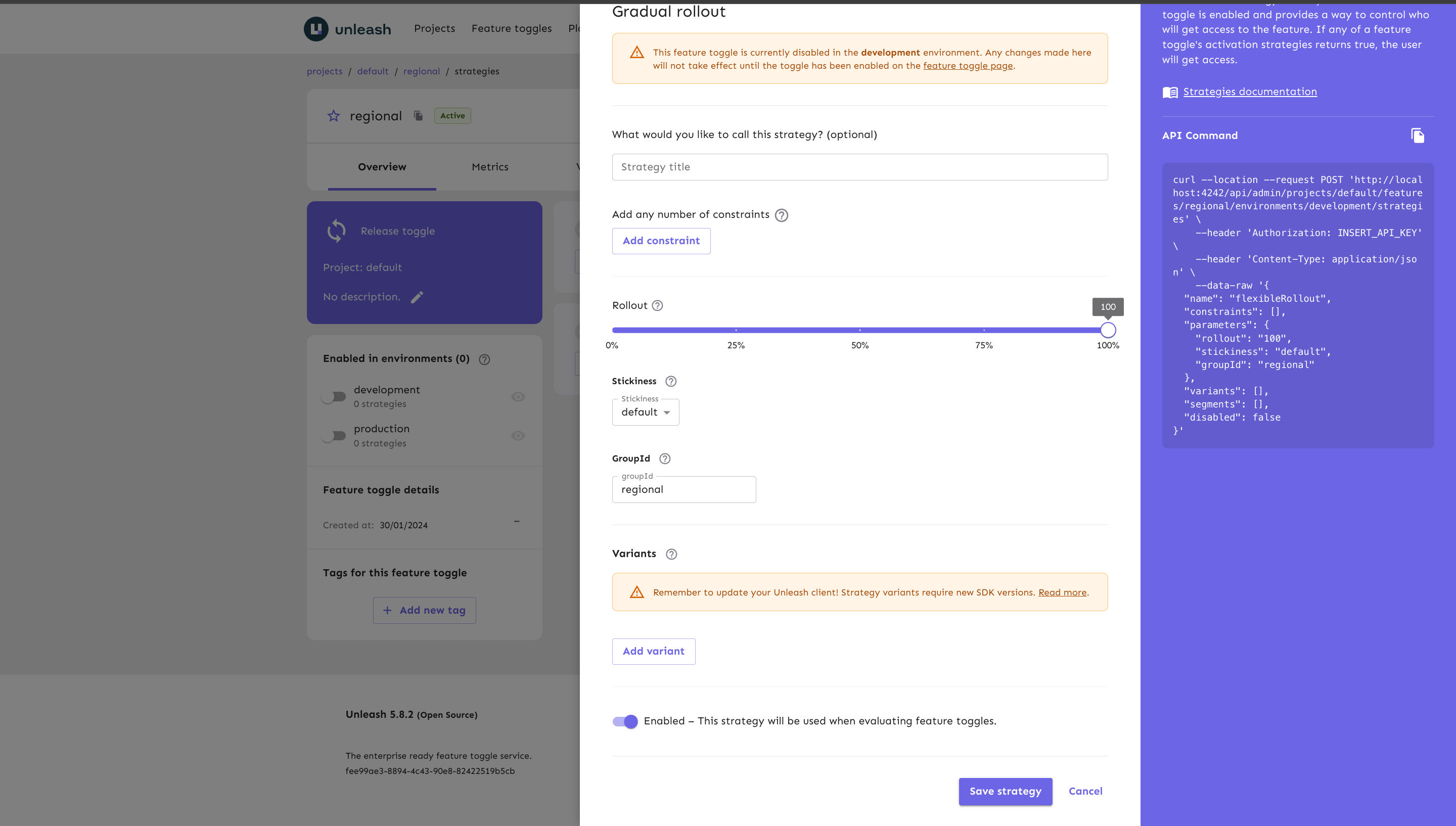
Task: Click the Stickiness question mark help icon
Action: tap(670, 382)
